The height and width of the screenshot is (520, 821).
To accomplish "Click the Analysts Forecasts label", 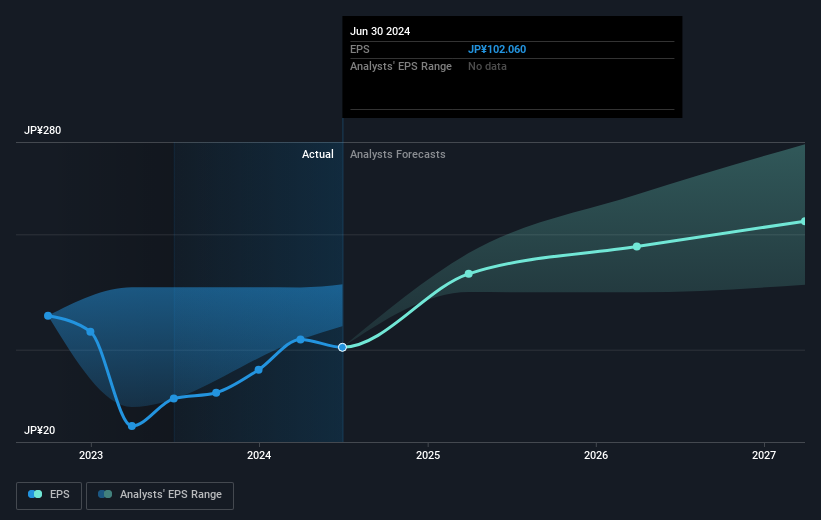I will coord(397,154).
